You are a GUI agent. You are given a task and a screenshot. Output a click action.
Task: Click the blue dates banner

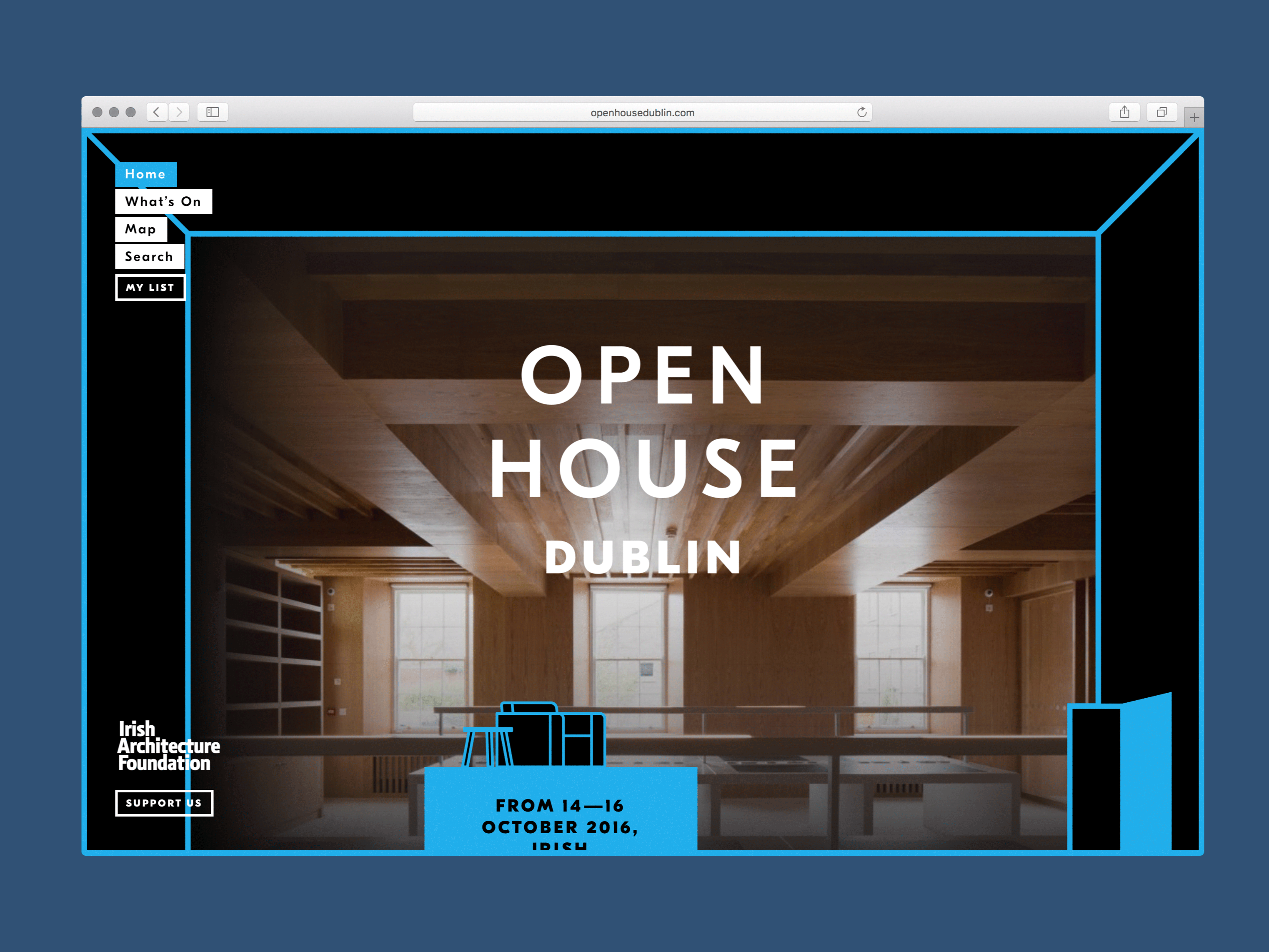561,815
